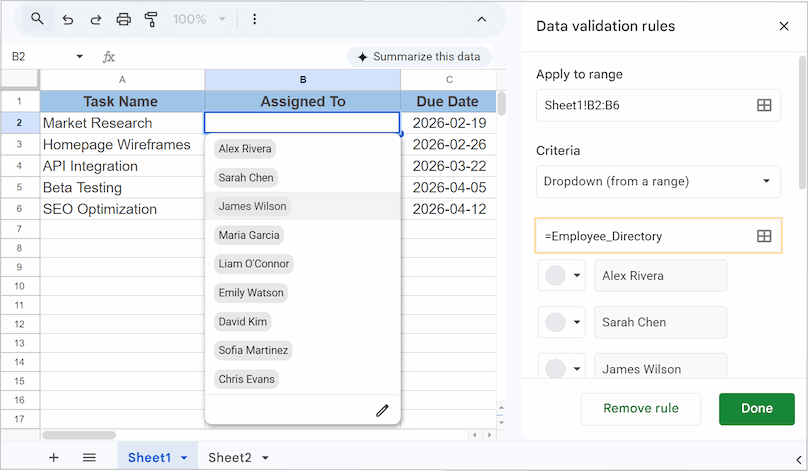Edit the Apply to range field Sheet1!B2:B6
The image size is (808, 471).
point(658,106)
